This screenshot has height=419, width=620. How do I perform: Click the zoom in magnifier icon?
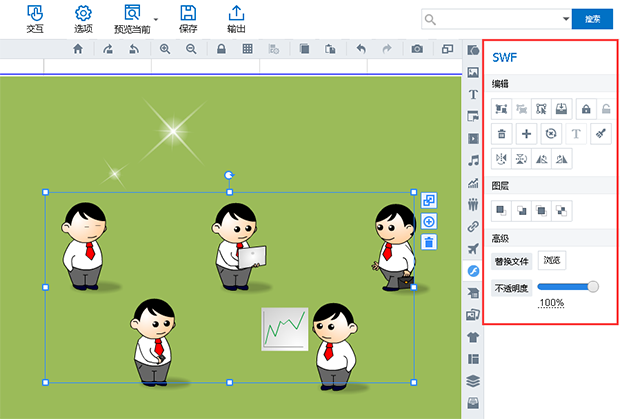point(165,49)
